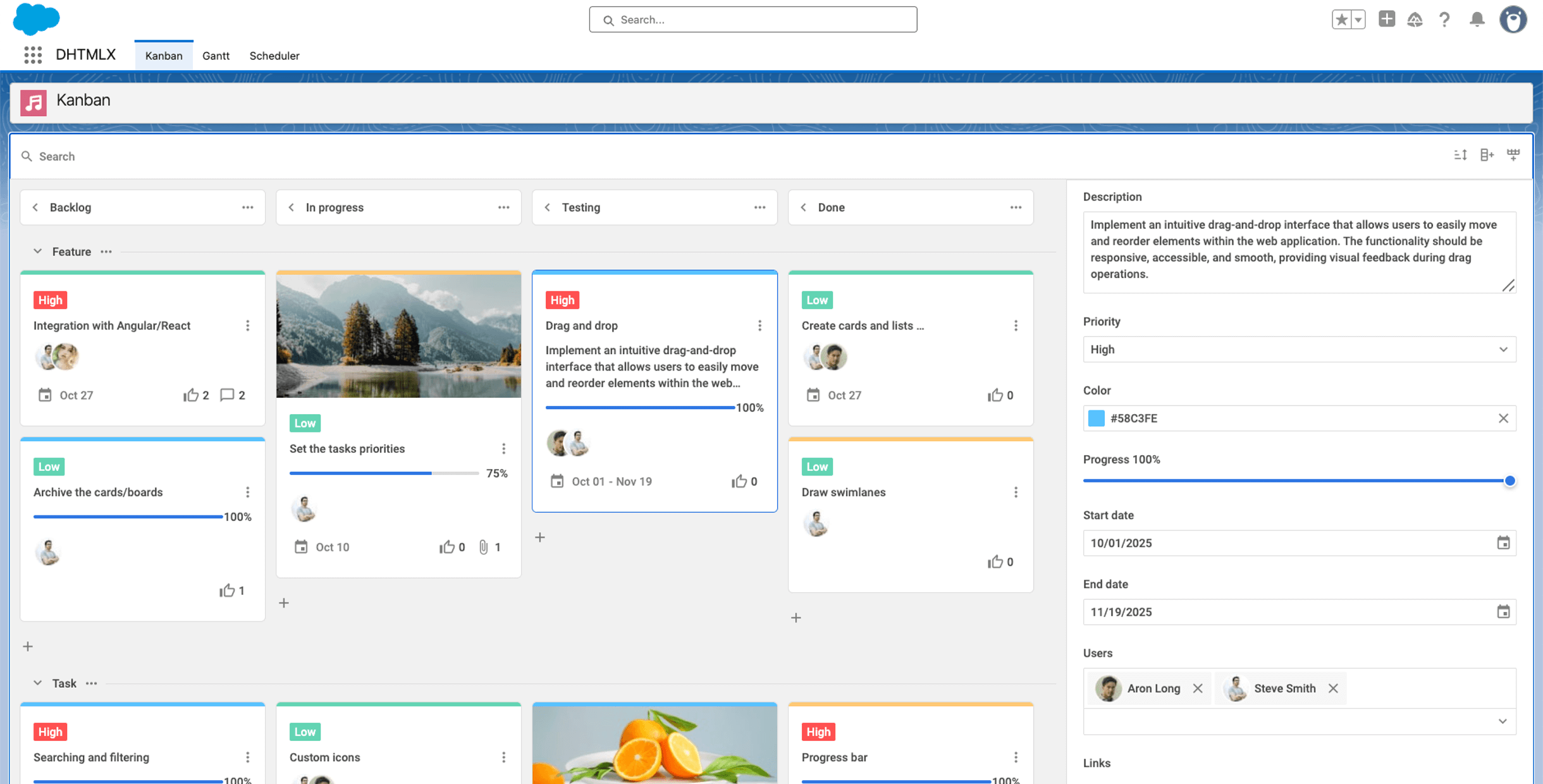Clear the #58C3FE color value
This screenshot has height=784, width=1543.
(x=1503, y=418)
